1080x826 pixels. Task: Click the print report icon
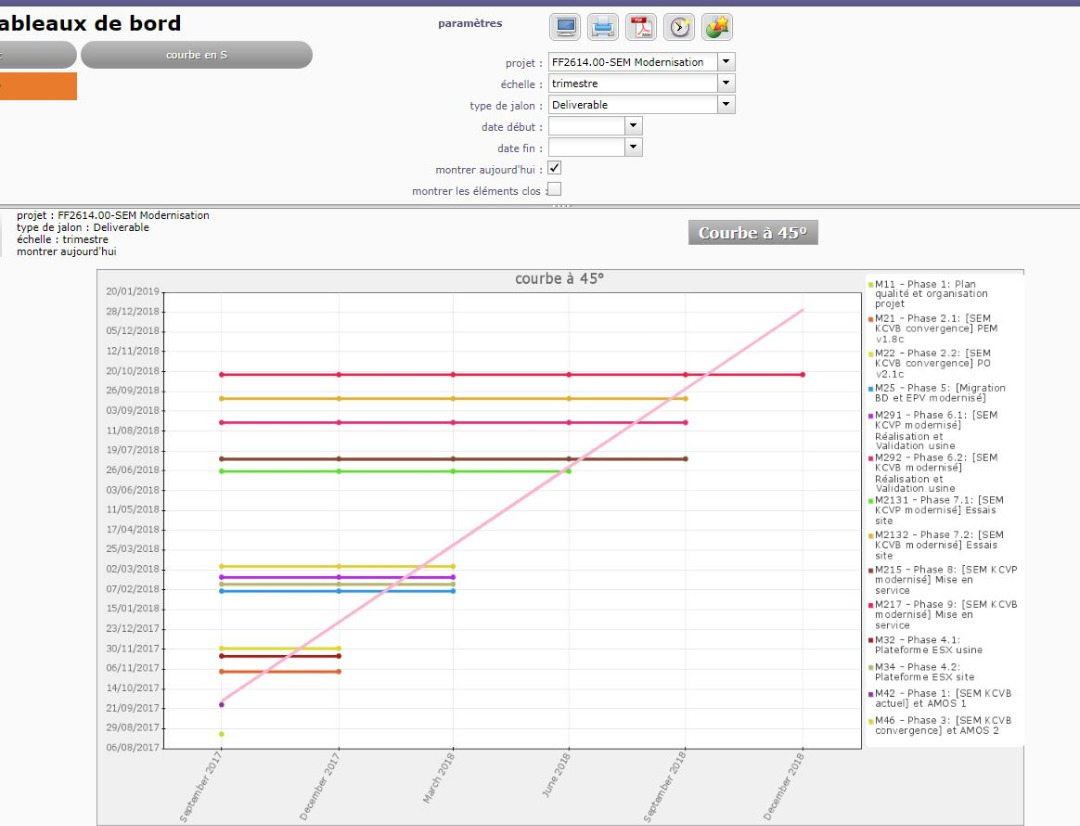(603, 27)
